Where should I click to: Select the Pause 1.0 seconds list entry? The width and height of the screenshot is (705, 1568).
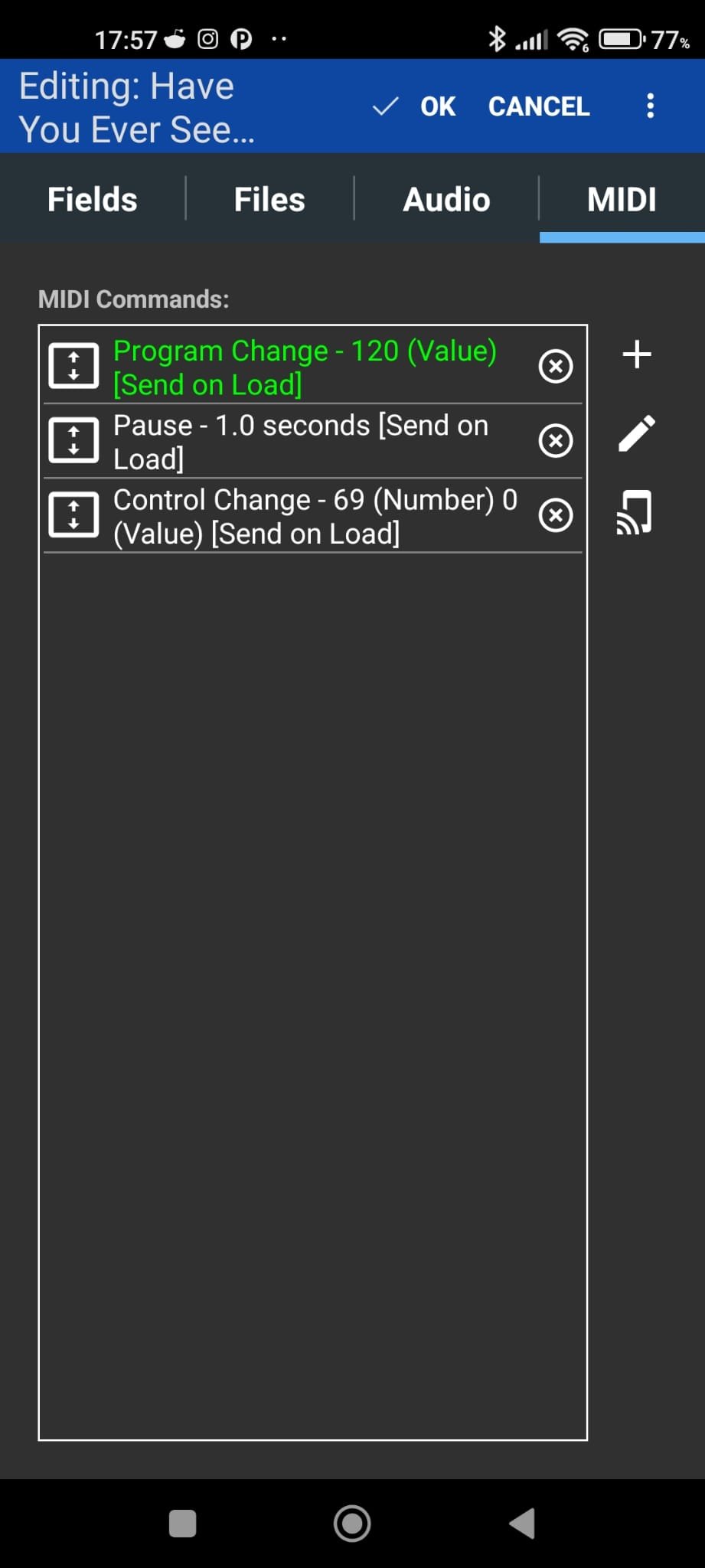(313, 442)
